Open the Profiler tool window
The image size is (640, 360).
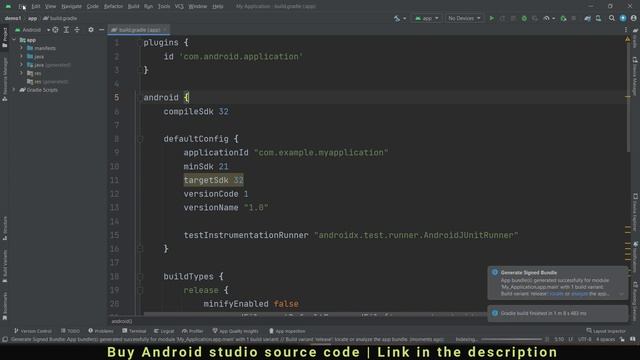pos(193,331)
